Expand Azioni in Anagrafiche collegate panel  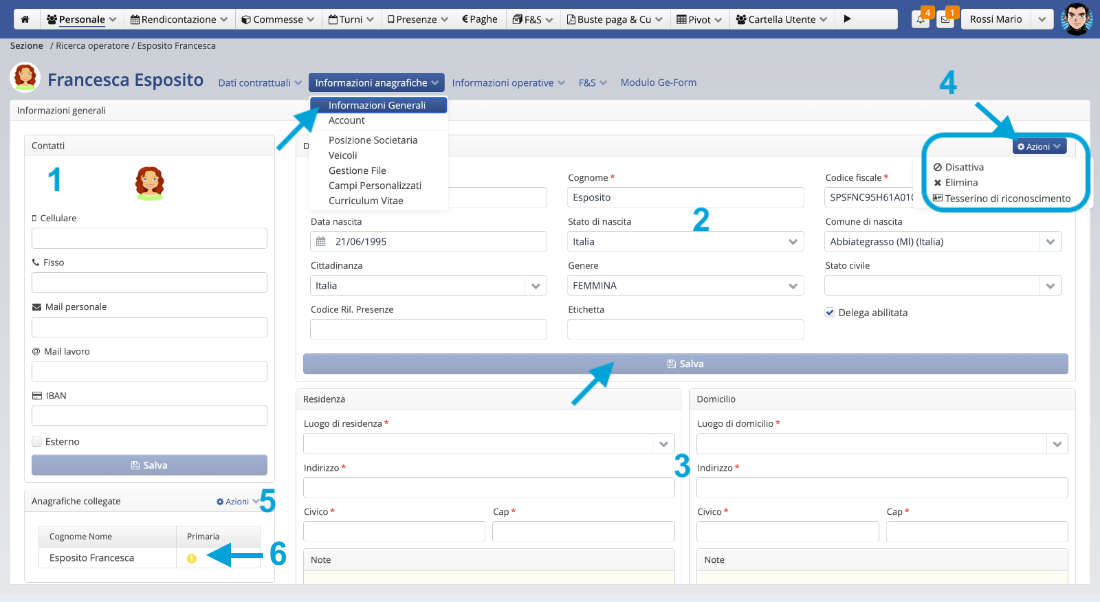(237, 501)
